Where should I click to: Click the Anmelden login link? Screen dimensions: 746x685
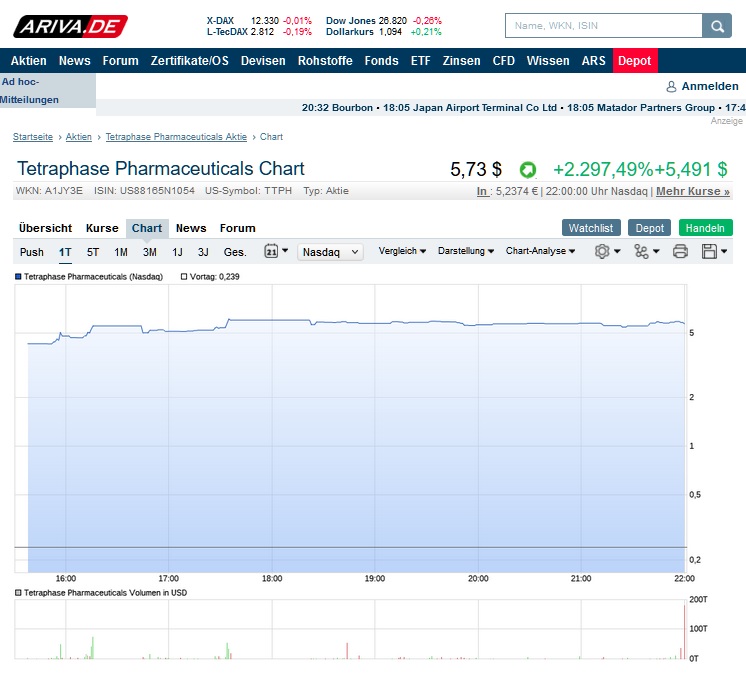point(710,86)
